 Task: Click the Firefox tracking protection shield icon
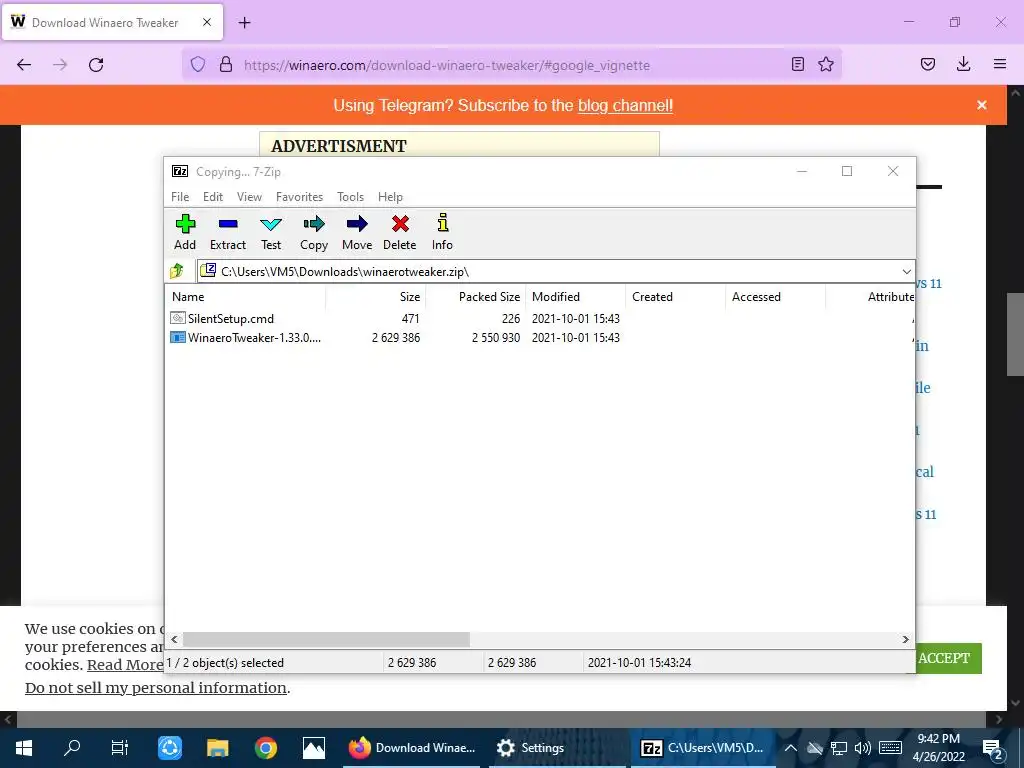pyautogui.click(x=198, y=64)
